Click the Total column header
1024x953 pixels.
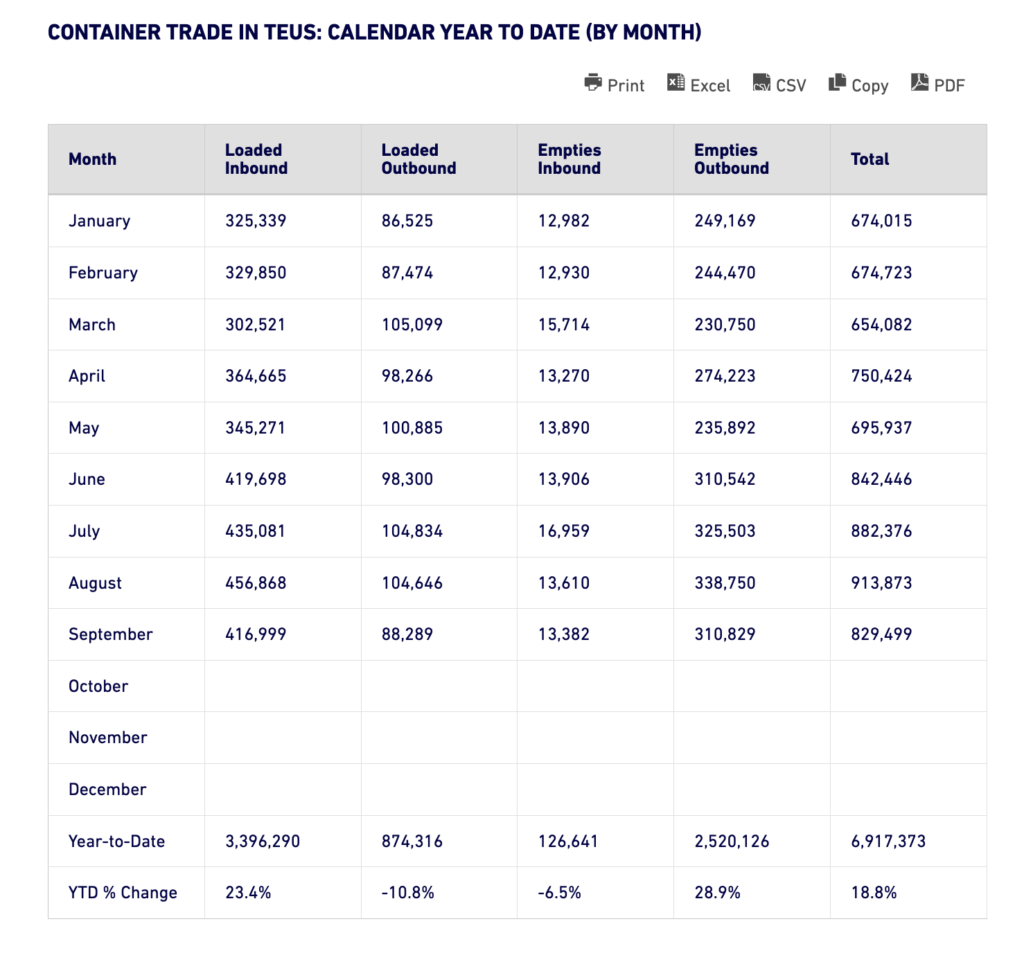(x=870, y=159)
